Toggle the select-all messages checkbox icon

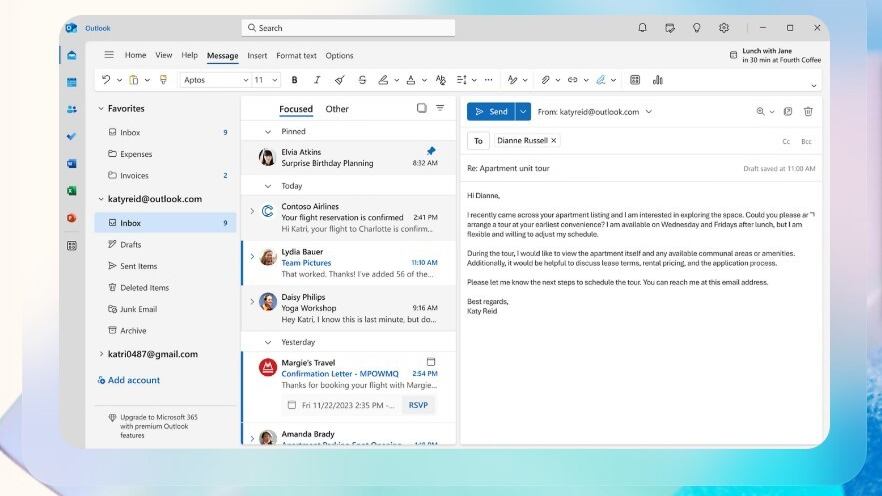pyautogui.click(x=421, y=108)
